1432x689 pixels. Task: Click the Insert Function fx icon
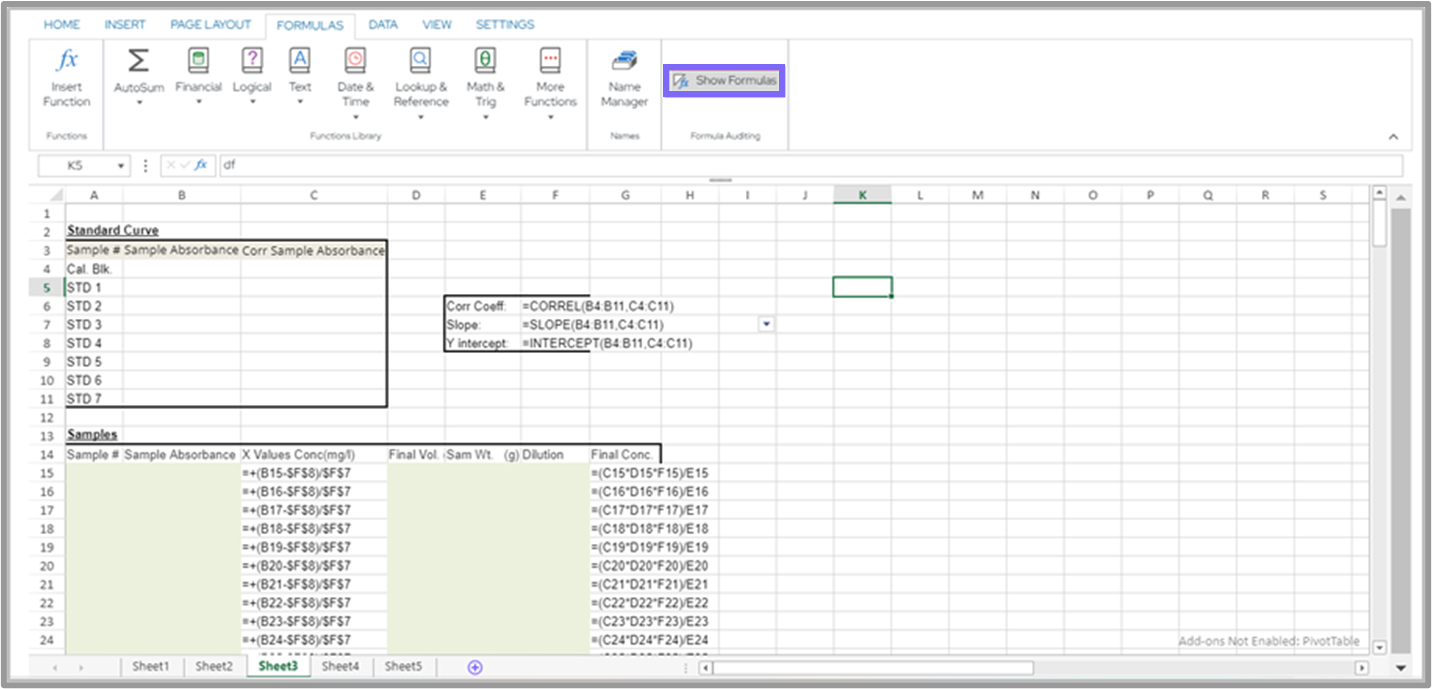point(66,61)
